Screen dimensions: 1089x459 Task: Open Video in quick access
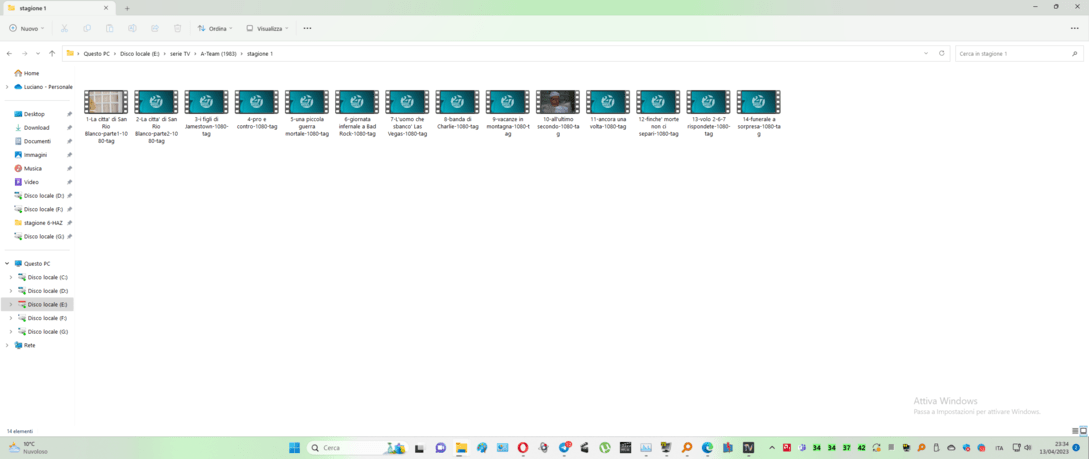click(x=31, y=182)
